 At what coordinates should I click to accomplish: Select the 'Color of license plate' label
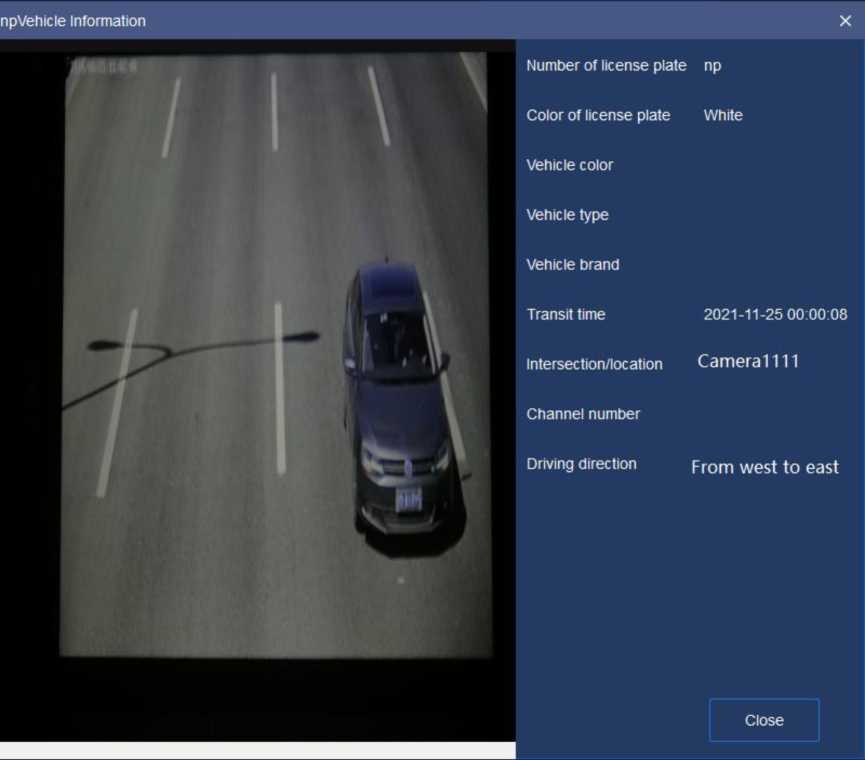pyautogui.click(x=598, y=115)
